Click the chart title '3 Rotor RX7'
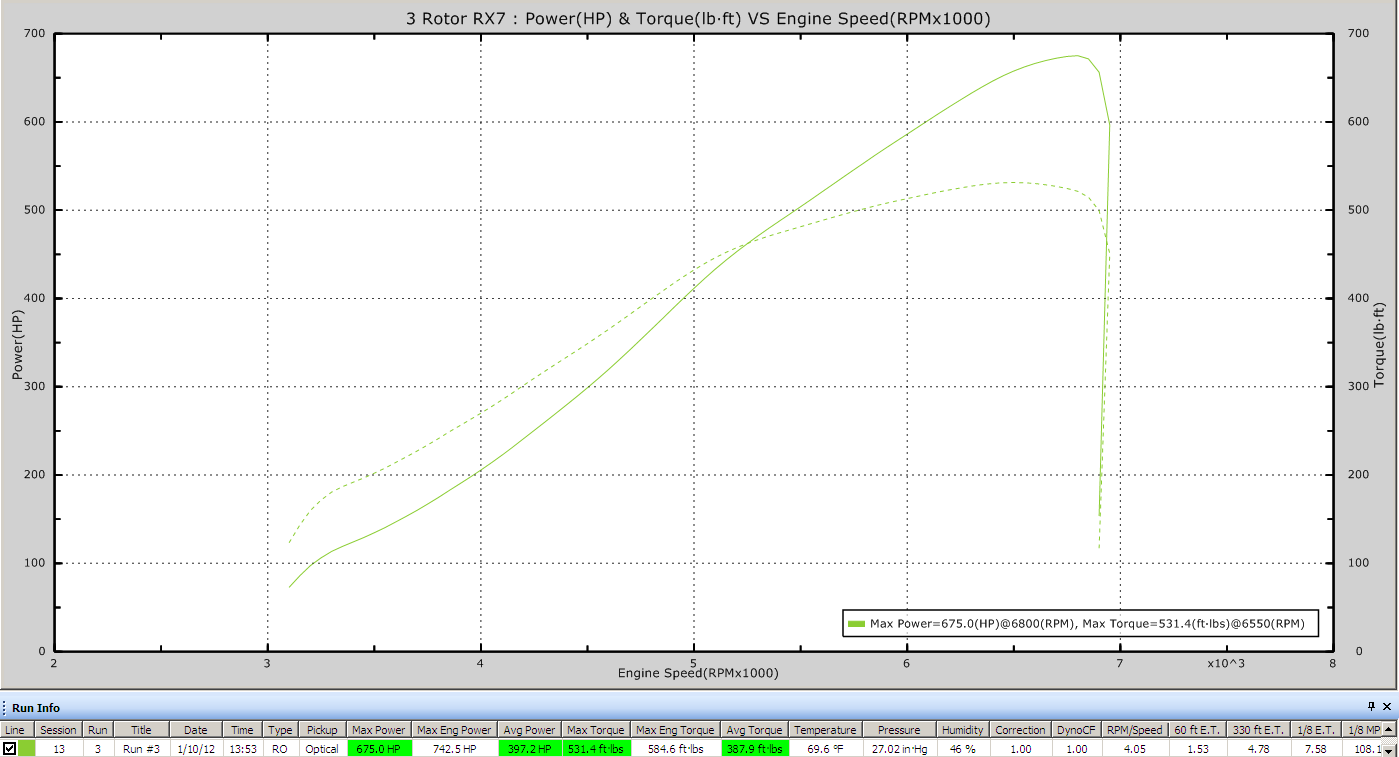 (x=698, y=19)
